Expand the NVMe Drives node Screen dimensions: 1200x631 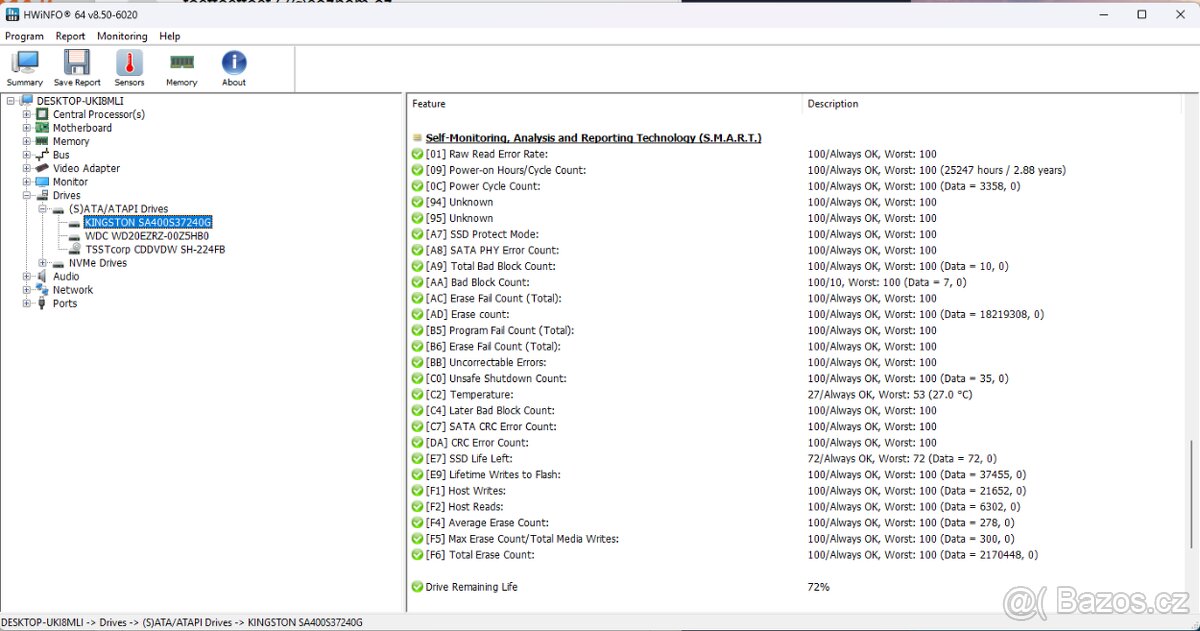(x=43, y=263)
